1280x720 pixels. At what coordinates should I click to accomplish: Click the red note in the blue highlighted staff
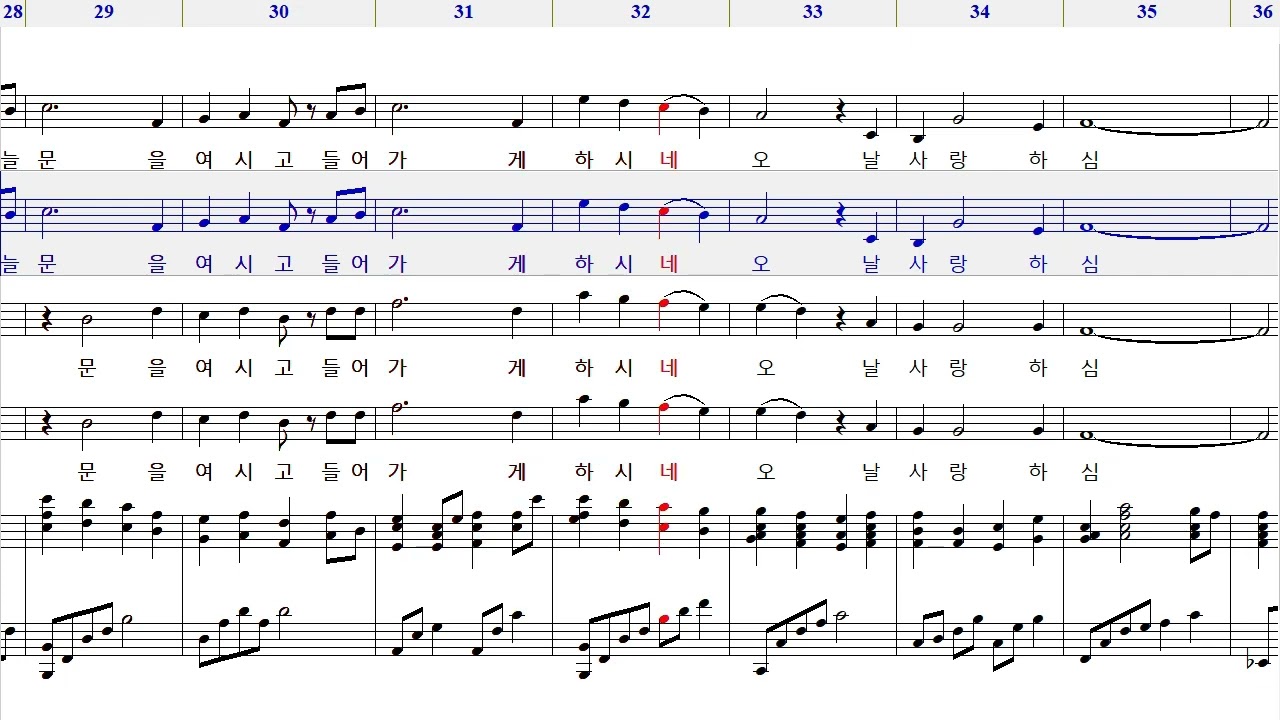[x=662, y=213]
